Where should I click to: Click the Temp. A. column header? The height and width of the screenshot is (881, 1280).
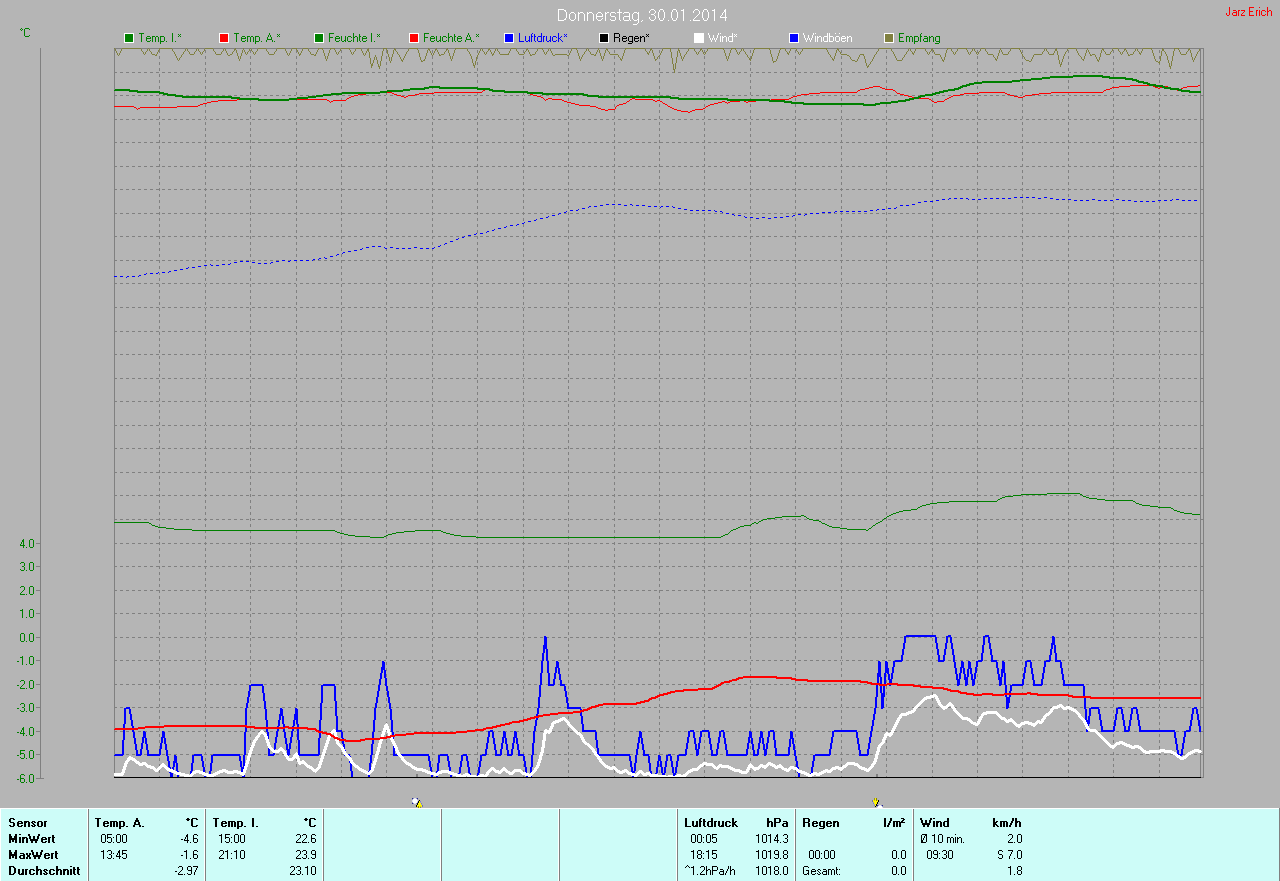click(120, 823)
